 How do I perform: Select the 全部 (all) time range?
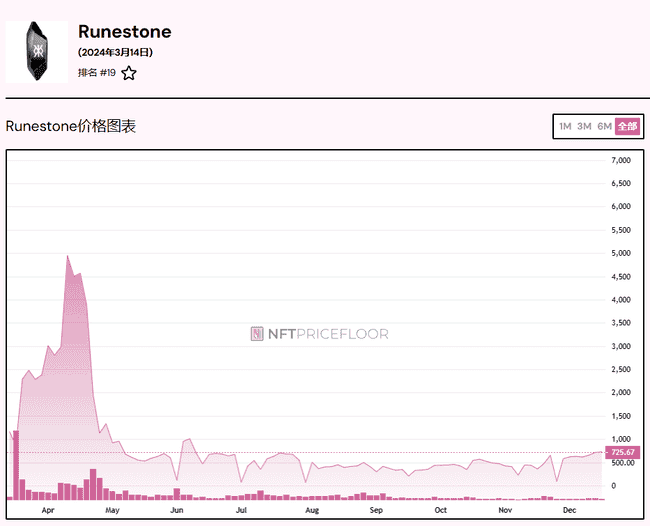click(x=627, y=127)
